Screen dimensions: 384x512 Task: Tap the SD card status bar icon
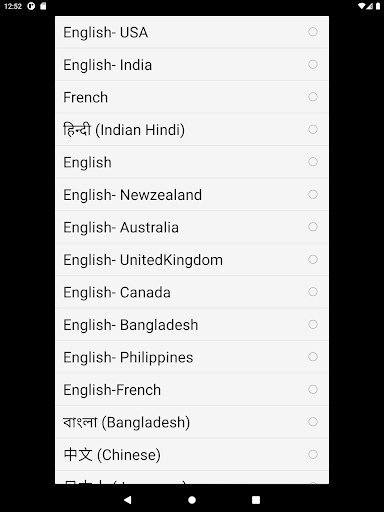click(43, 6)
